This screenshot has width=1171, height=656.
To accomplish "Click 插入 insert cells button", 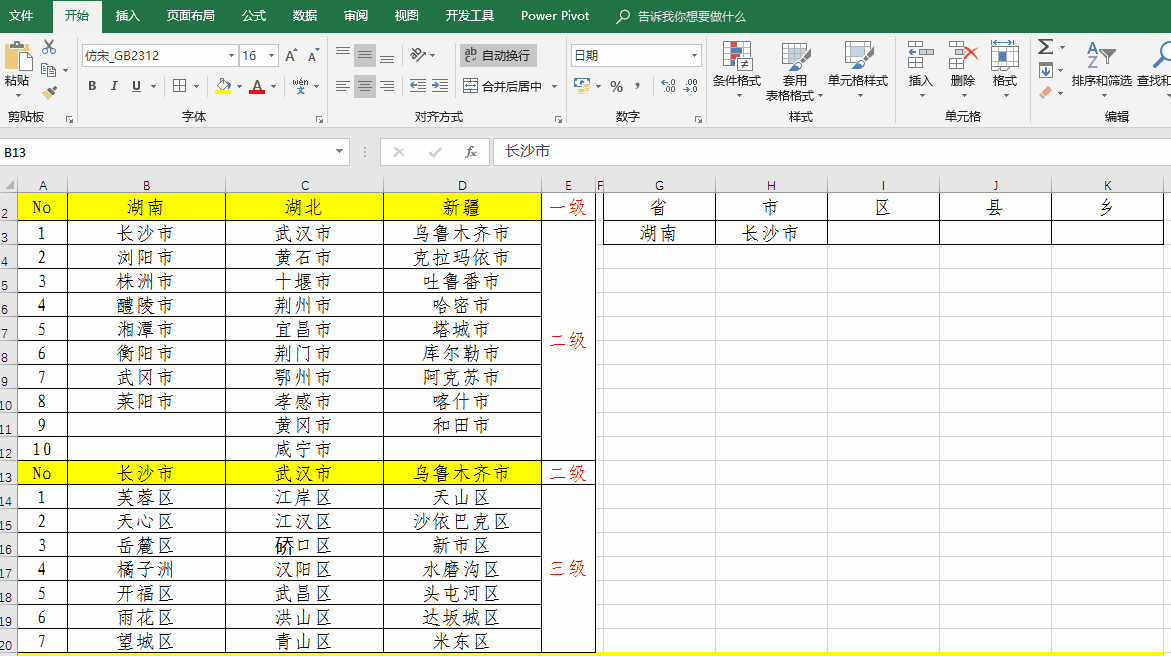I will [920, 70].
